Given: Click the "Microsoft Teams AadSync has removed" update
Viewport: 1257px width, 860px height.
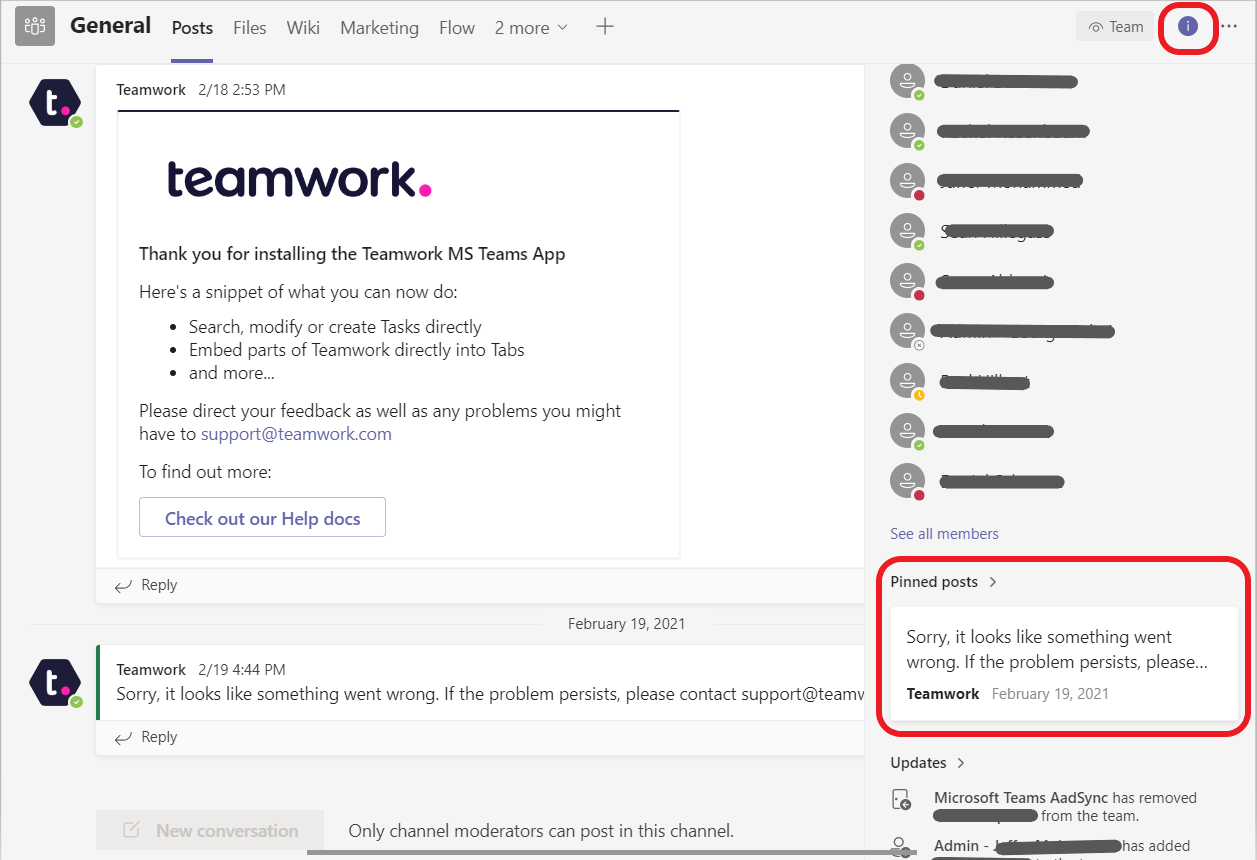Looking at the screenshot, I should (1065, 807).
